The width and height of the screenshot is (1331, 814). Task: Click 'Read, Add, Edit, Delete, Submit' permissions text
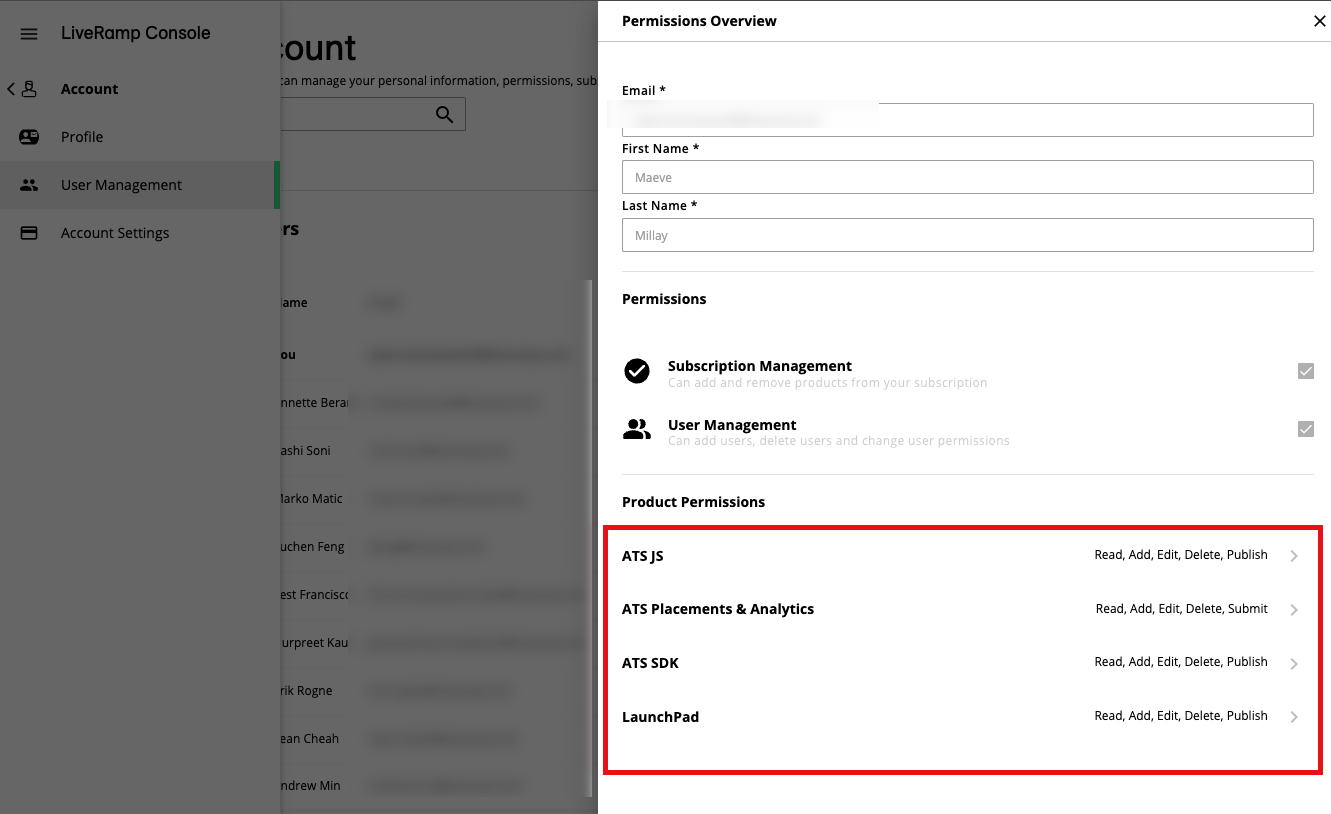click(1182, 609)
